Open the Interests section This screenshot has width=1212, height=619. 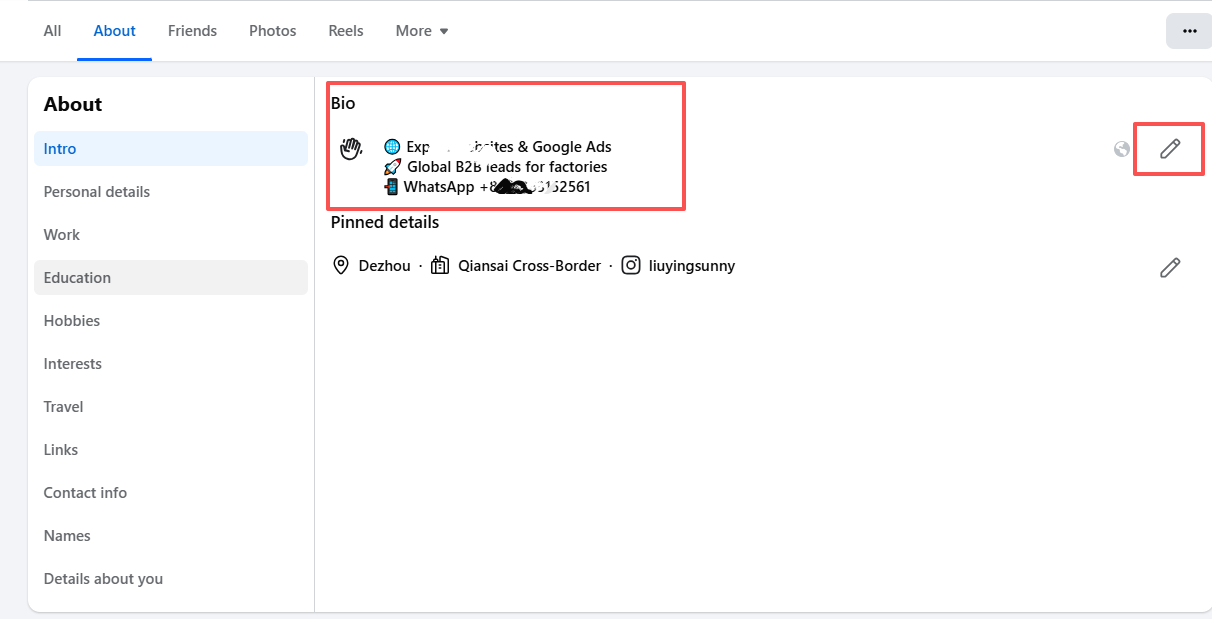pyautogui.click(x=171, y=363)
